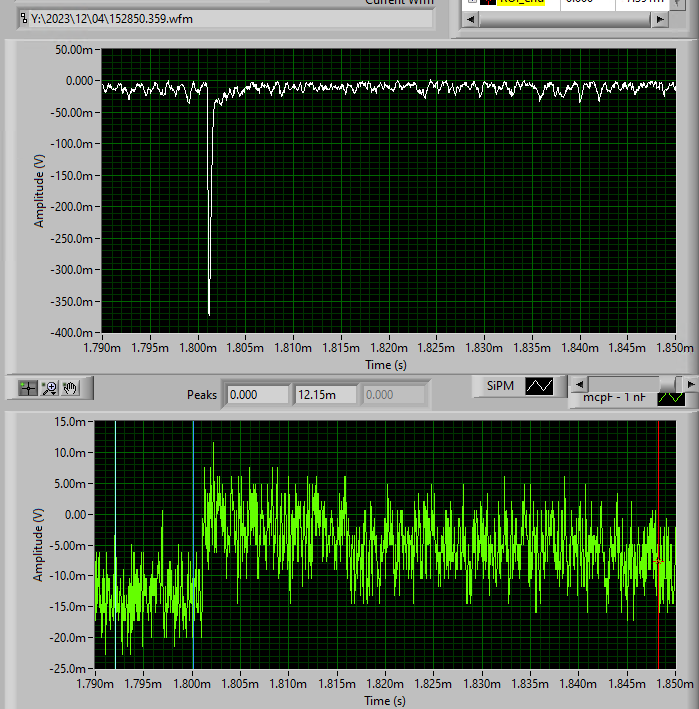This screenshot has height=709, width=699.
Task: Open the SiPM plot style sample
Action: coord(539,386)
